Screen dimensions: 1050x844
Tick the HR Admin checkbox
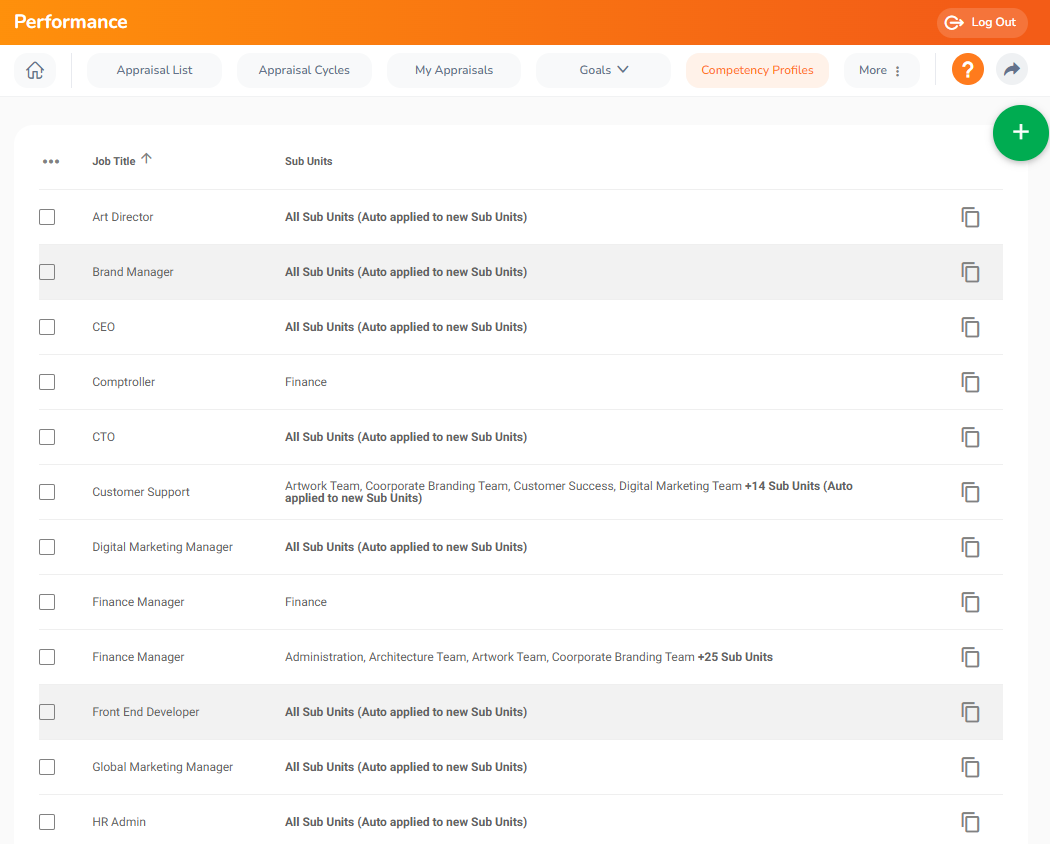[47, 822]
